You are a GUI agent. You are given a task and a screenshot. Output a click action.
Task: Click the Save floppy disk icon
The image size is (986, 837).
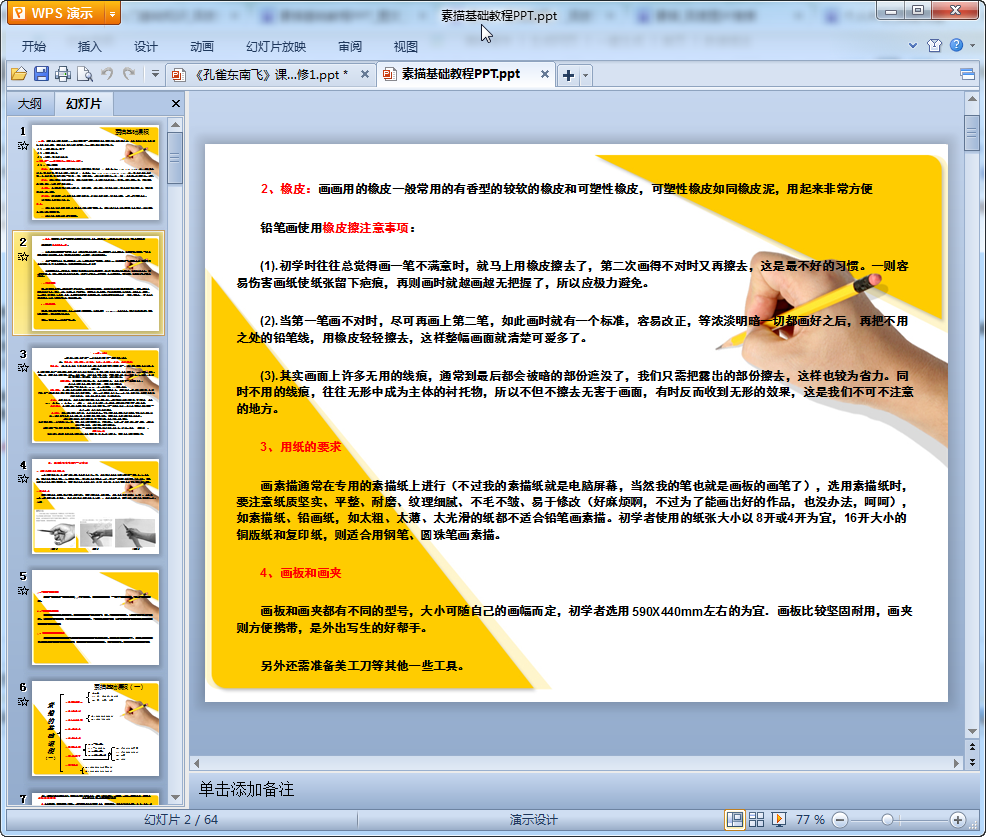(x=41, y=74)
